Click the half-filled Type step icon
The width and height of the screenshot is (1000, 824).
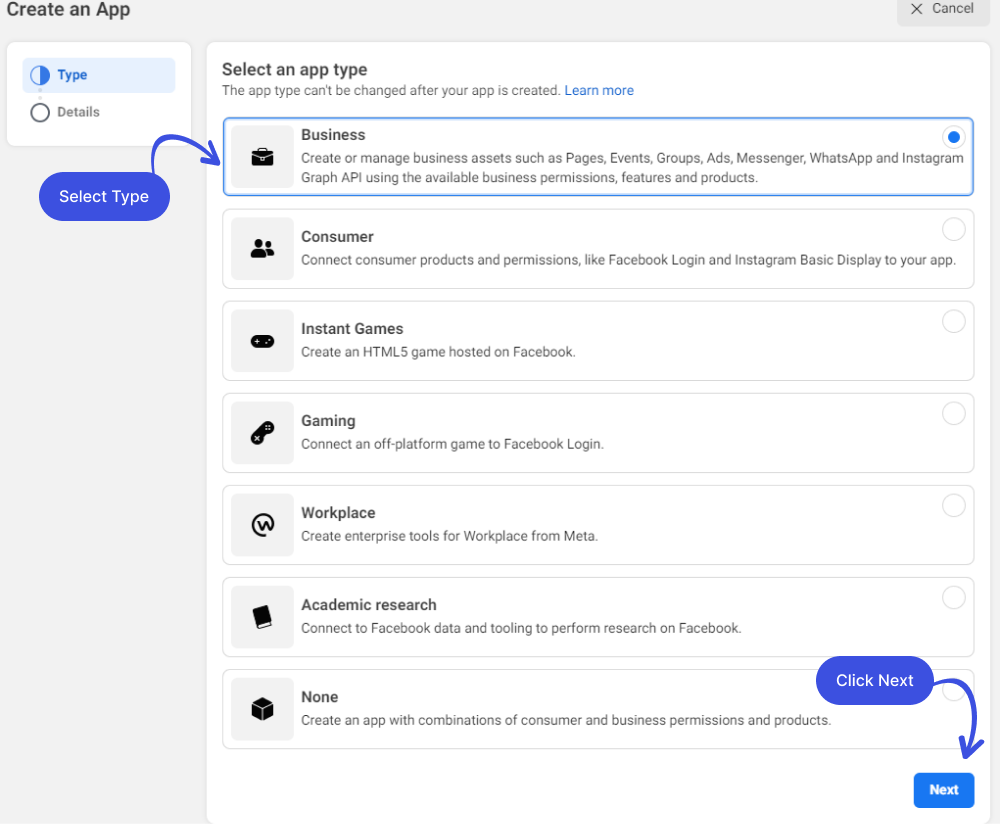(x=40, y=75)
